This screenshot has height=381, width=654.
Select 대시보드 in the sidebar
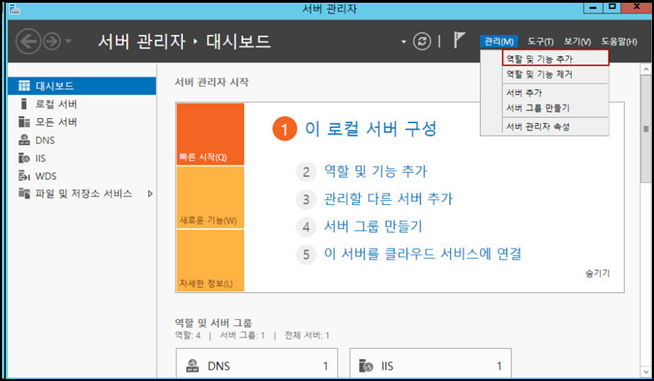(x=82, y=86)
